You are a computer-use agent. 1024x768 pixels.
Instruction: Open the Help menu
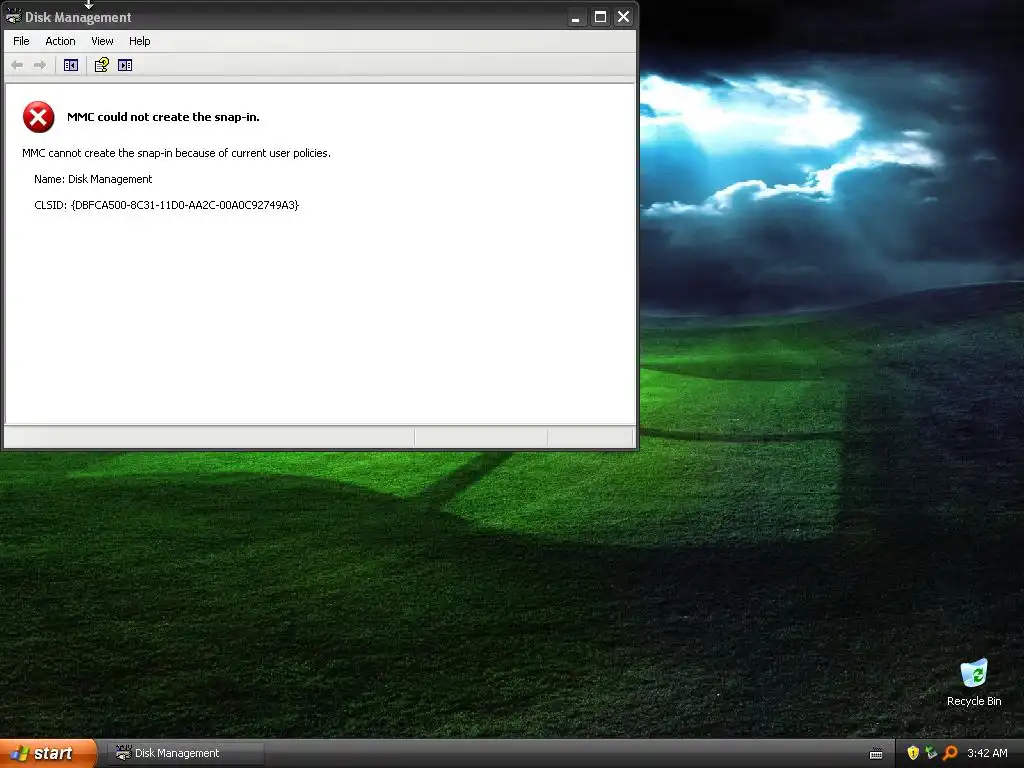[139, 41]
